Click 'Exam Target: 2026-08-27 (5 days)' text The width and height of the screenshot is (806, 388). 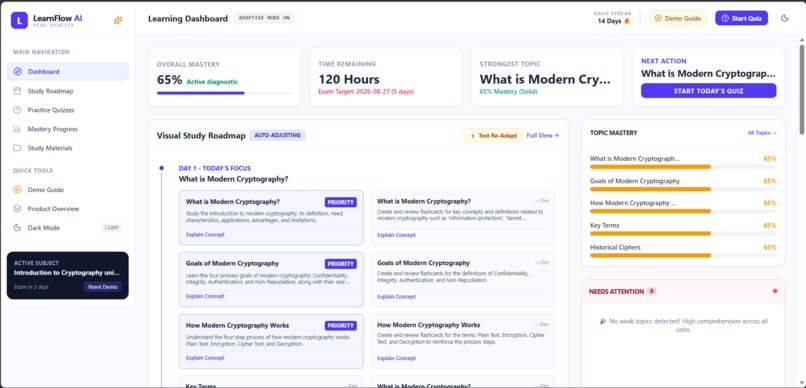366,92
